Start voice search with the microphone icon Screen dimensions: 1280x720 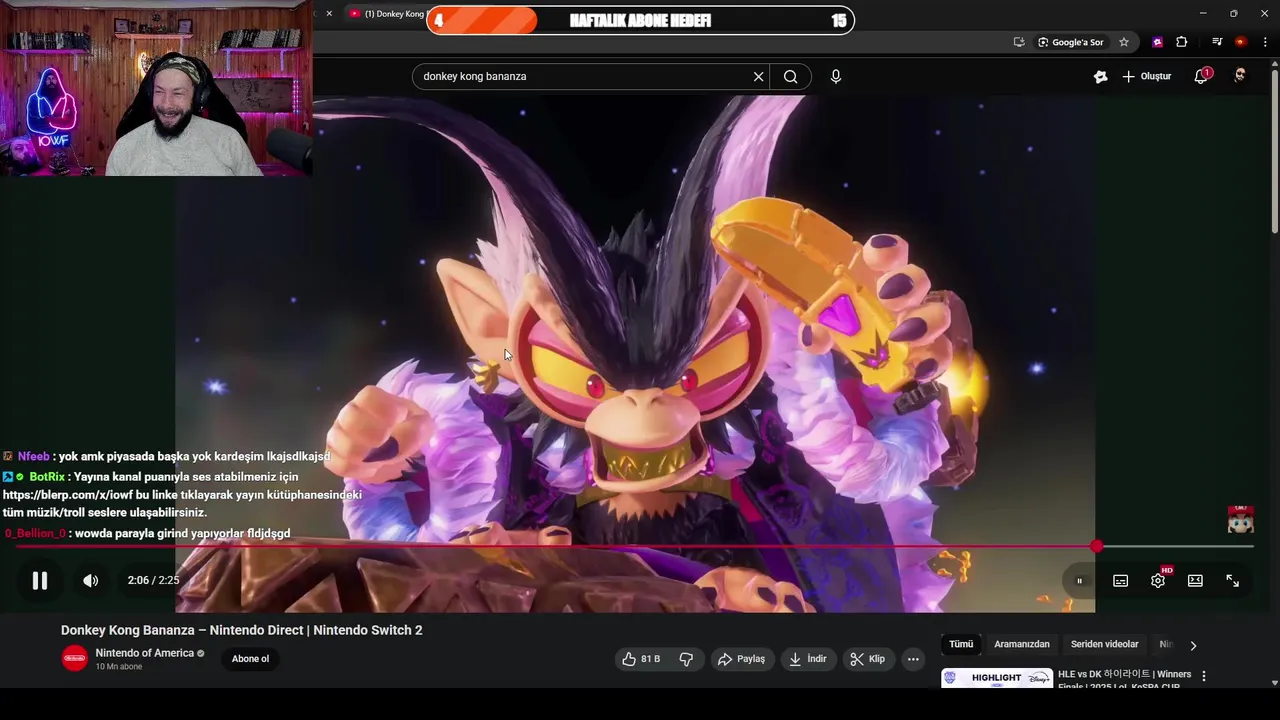point(836,77)
